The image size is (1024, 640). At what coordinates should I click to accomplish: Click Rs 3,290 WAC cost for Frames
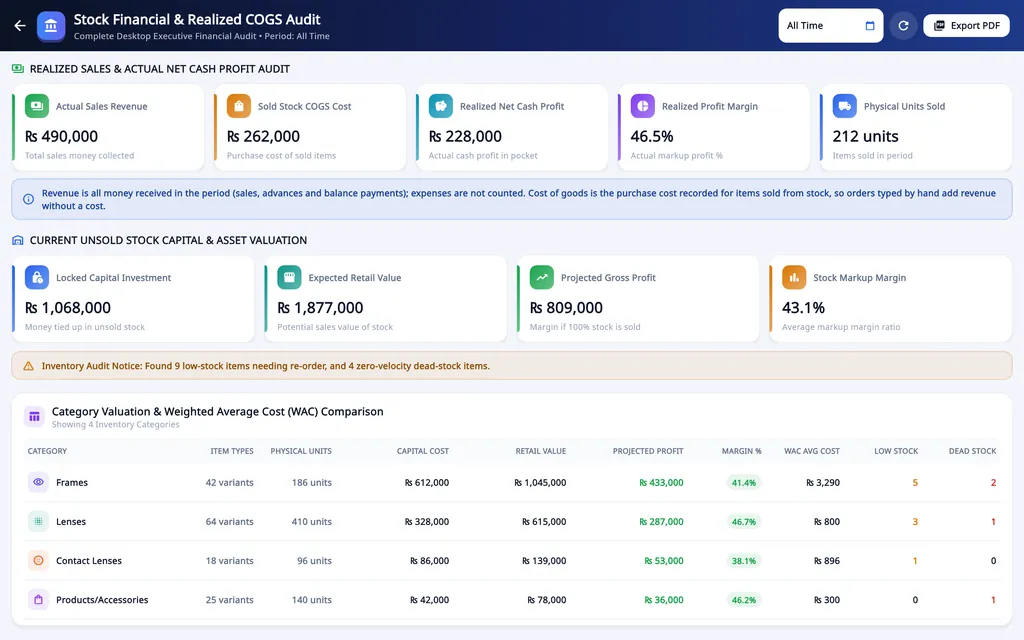[x=823, y=483]
